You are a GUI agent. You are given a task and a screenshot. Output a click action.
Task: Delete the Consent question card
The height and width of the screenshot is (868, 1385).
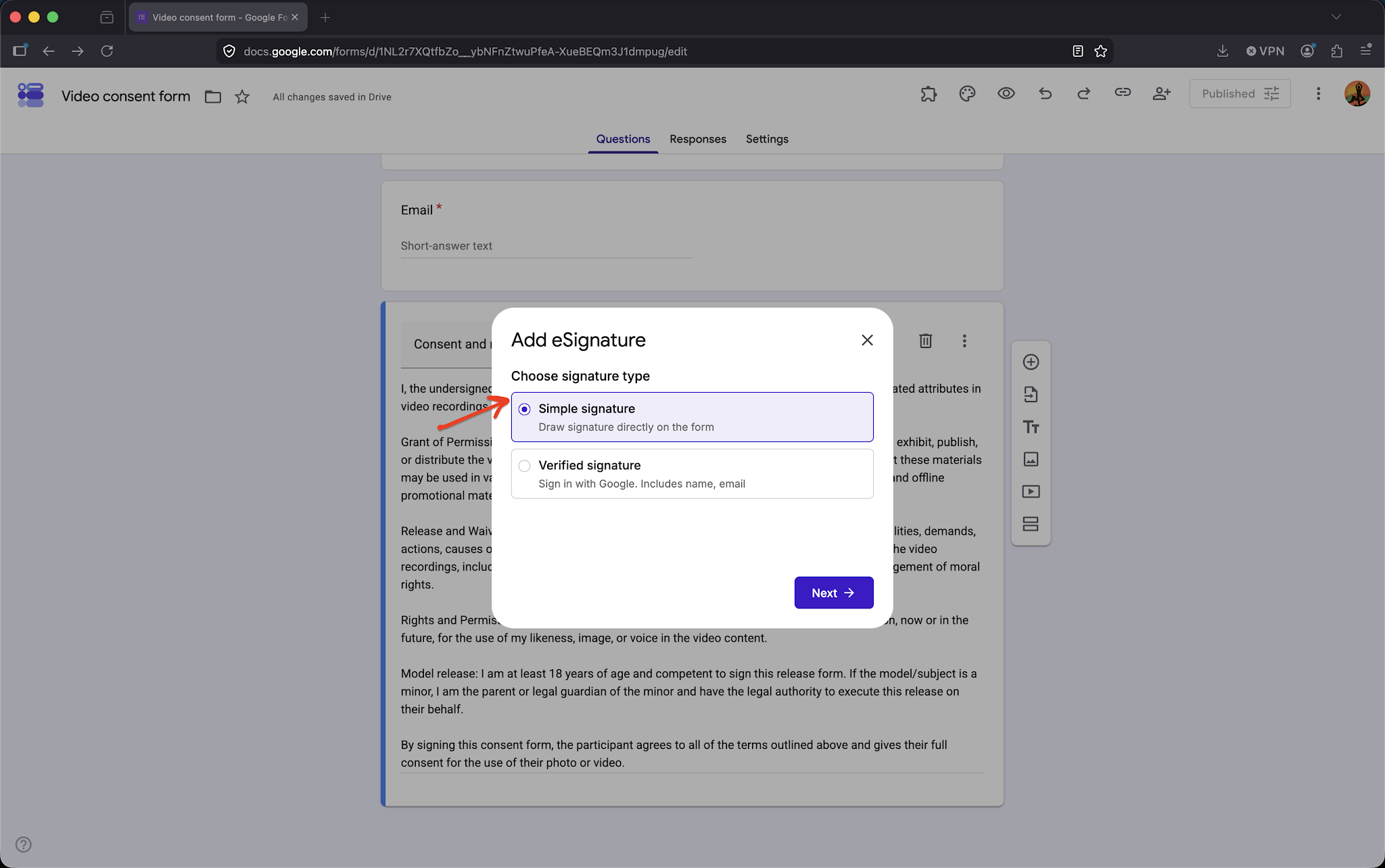point(926,341)
